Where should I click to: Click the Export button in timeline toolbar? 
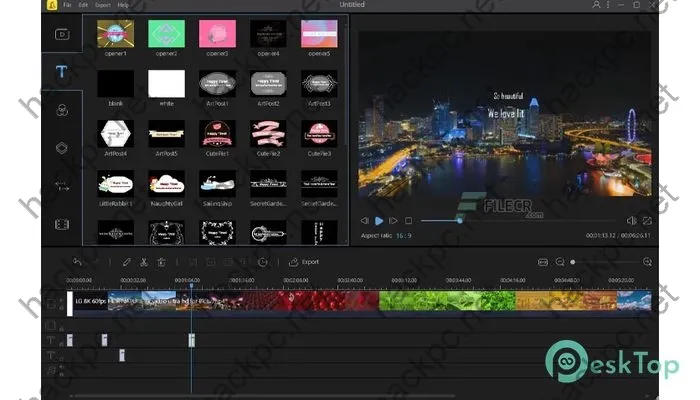[304, 262]
